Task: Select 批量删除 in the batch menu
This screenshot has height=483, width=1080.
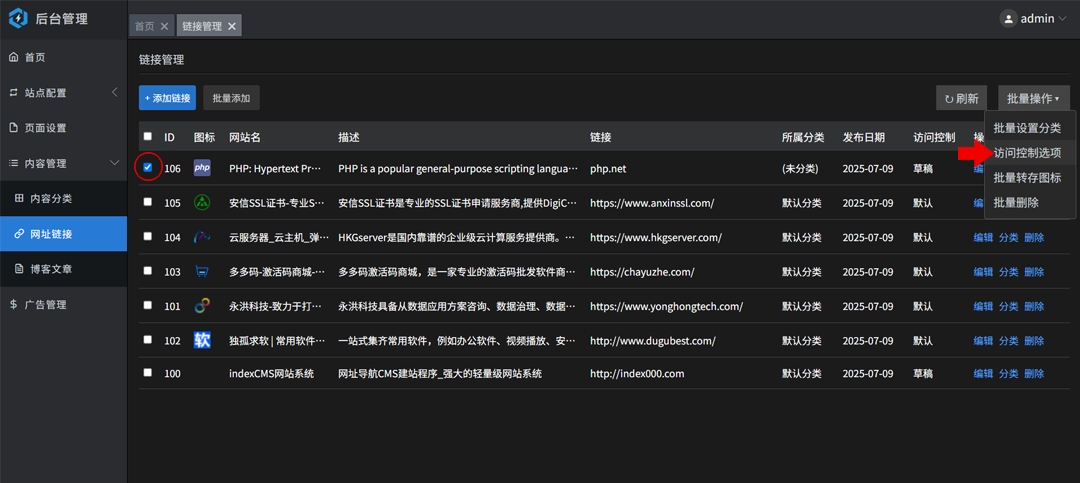Action: [x=1016, y=203]
